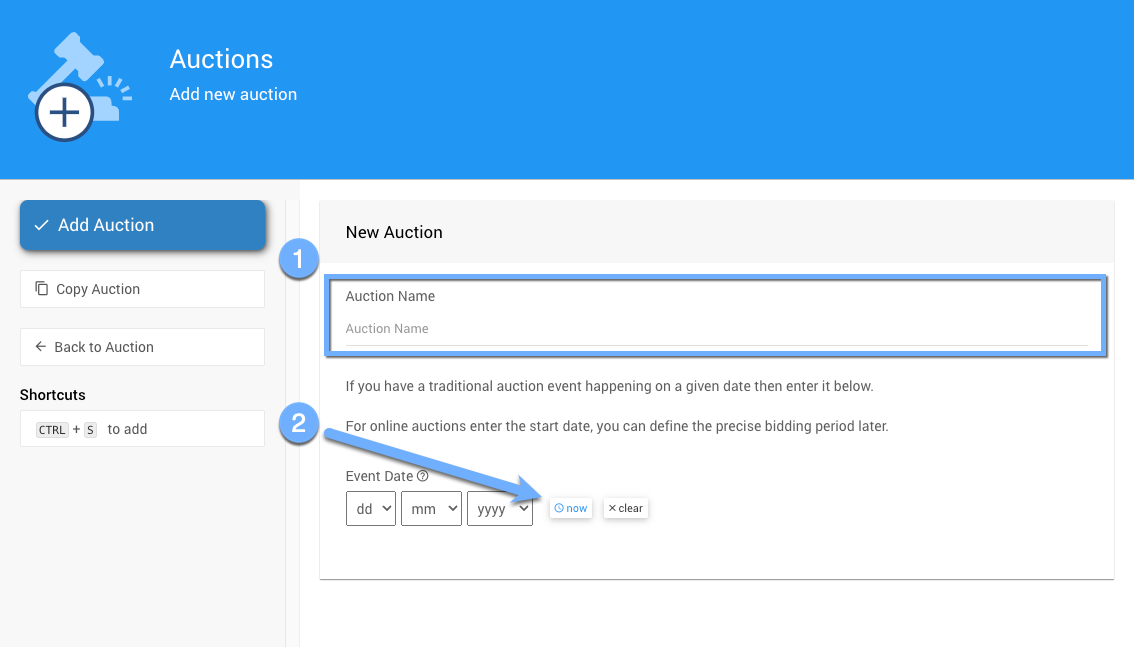Click the numbered badge 1 marker
Screen dimensions: 1134x647
point(298,259)
